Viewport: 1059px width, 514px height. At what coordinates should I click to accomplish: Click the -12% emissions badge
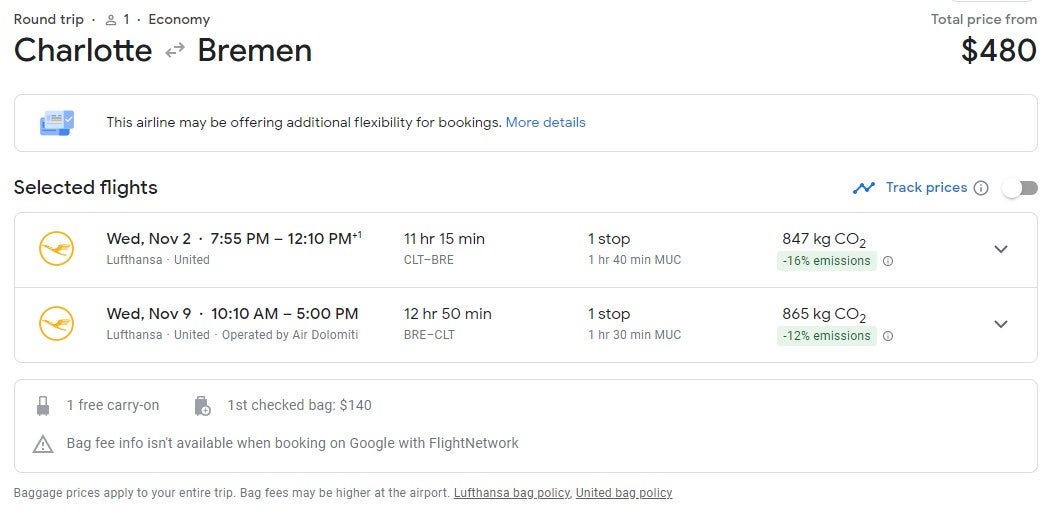(826, 336)
